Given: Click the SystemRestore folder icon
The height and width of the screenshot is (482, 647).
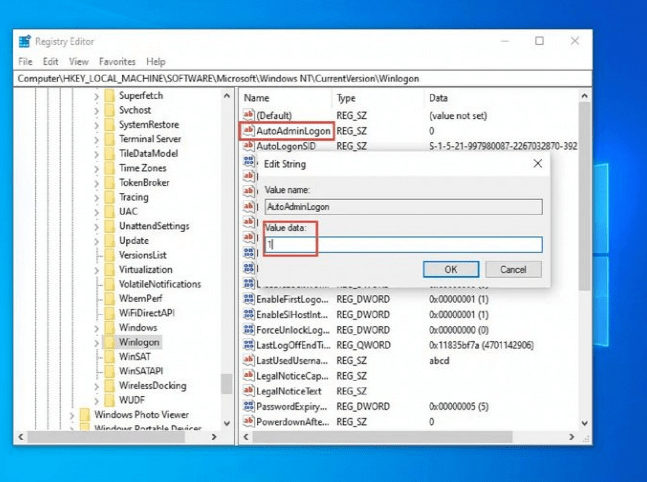Looking at the screenshot, I should point(109,125).
